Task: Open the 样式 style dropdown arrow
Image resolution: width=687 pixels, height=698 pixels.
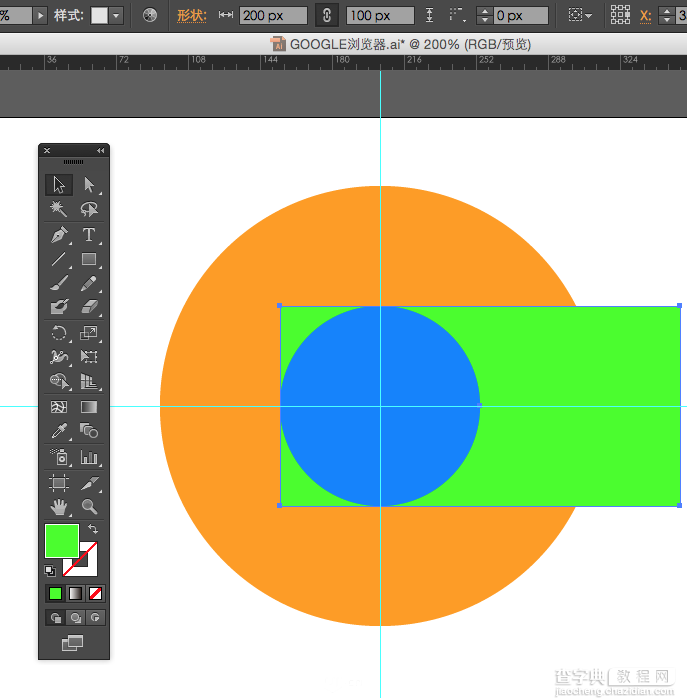Action: click(x=116, y=16)
